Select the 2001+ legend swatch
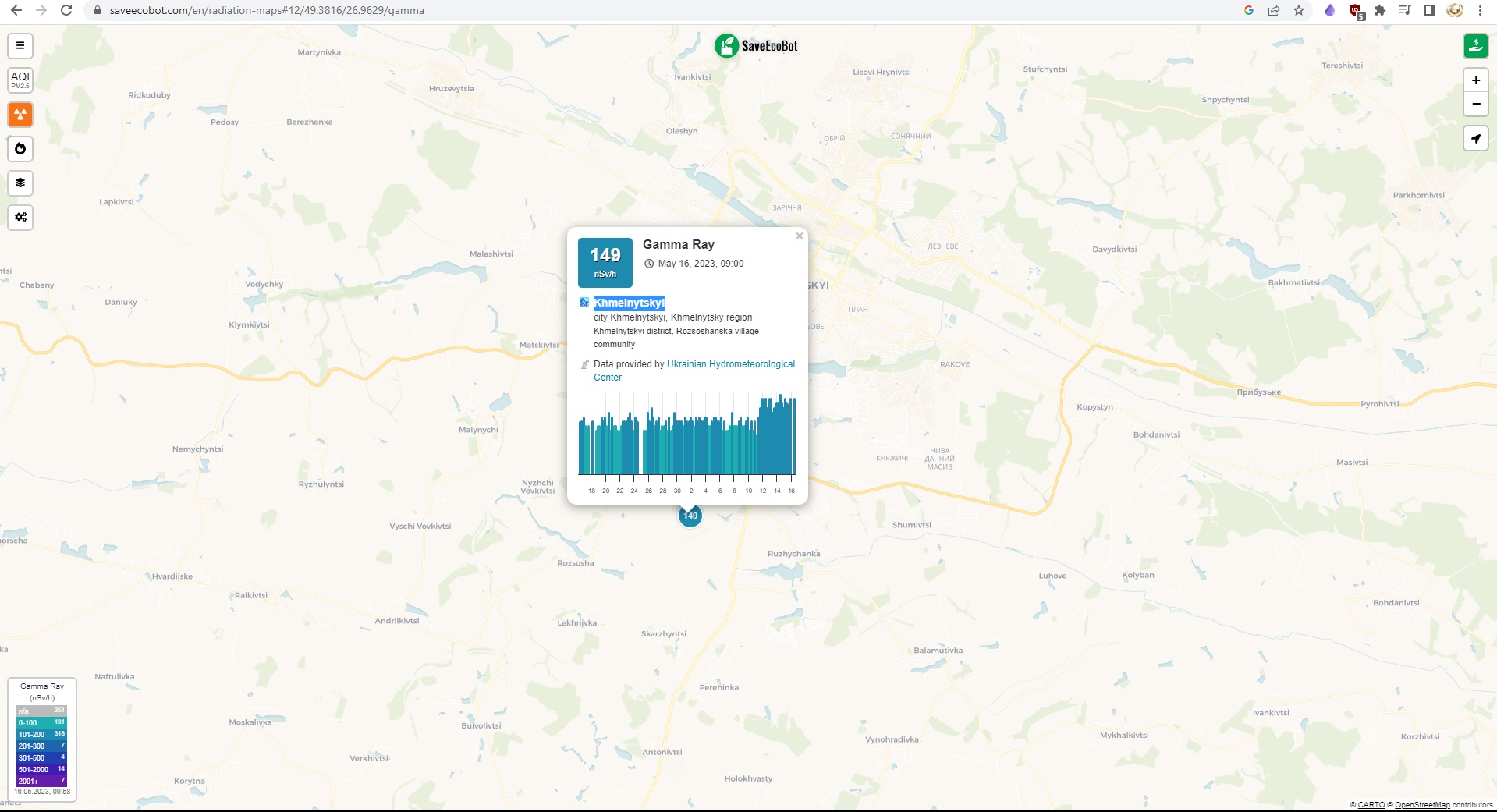 point(42,781)
